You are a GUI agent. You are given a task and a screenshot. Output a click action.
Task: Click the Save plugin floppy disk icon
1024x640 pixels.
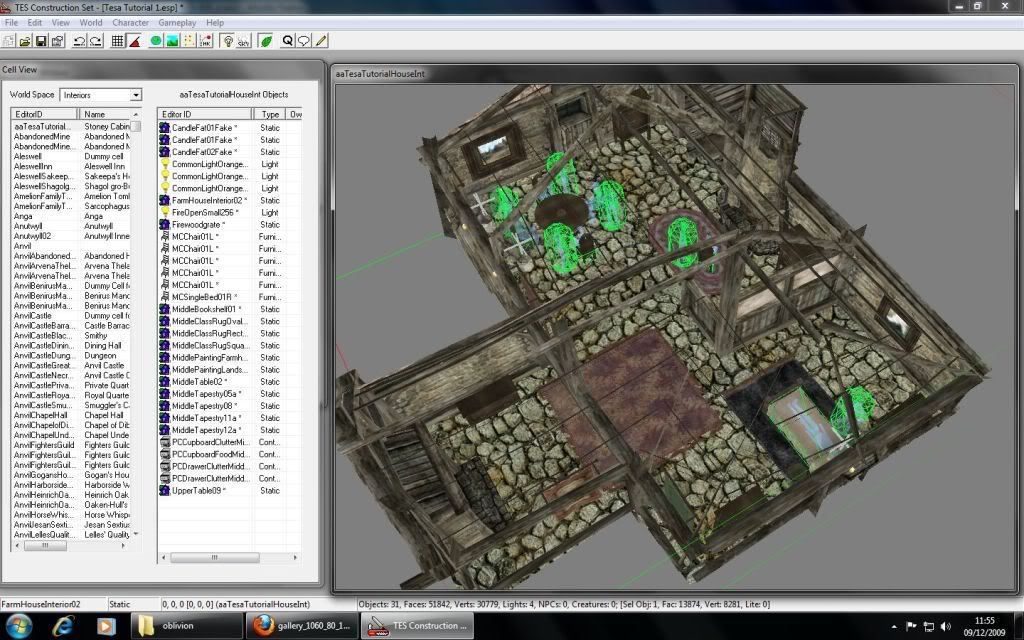tap(42, 41)
